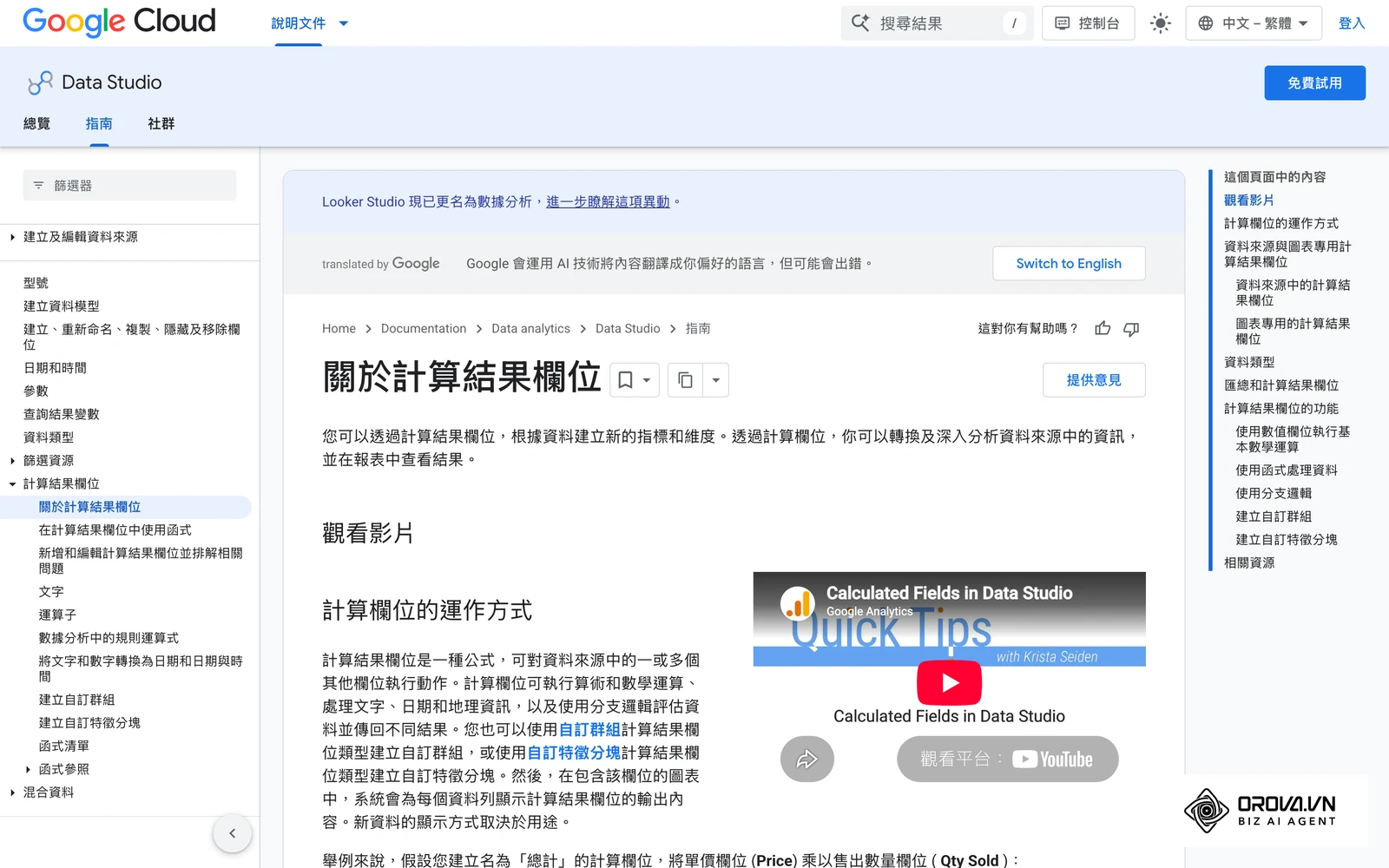Click Data analytics breadcrumb link
Screen dimensions: 1389x868
(530, 329)
